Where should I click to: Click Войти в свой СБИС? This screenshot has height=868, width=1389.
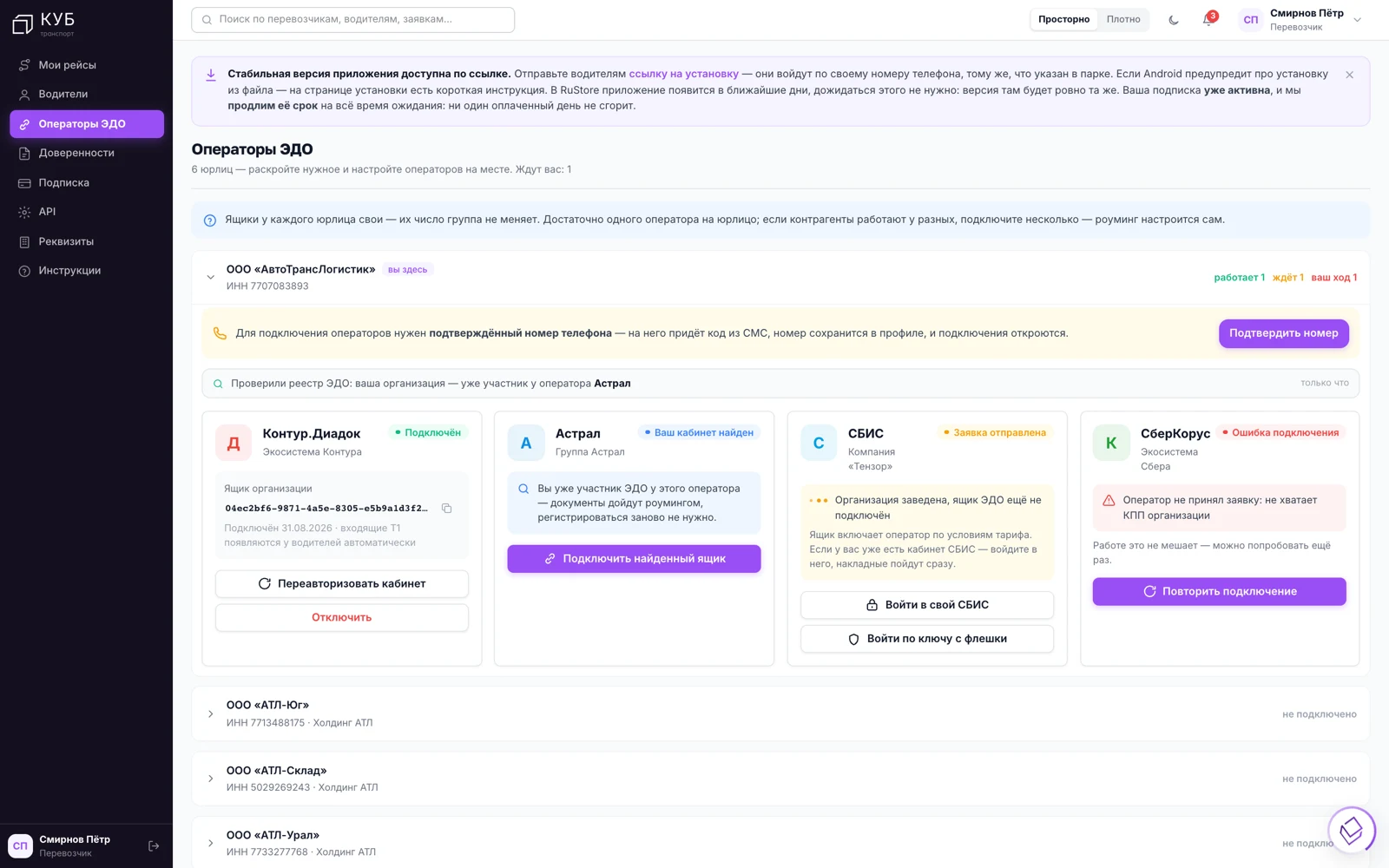click(x=927, y=605)
